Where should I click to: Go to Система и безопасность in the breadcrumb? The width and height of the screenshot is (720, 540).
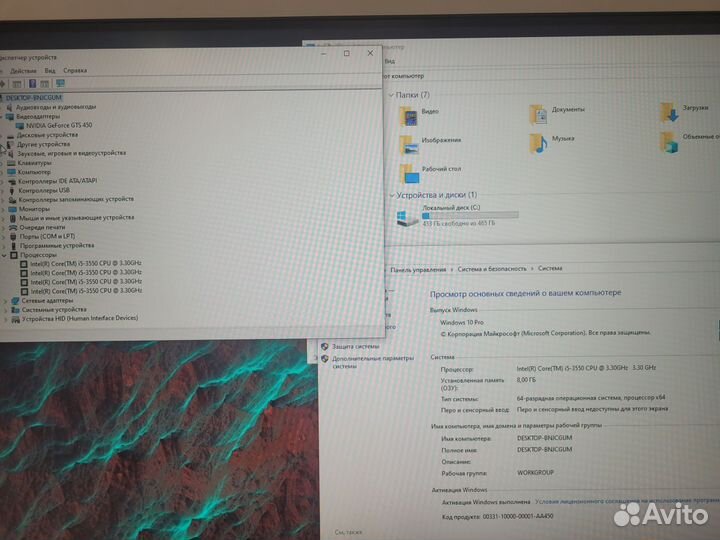pos(492,269)
